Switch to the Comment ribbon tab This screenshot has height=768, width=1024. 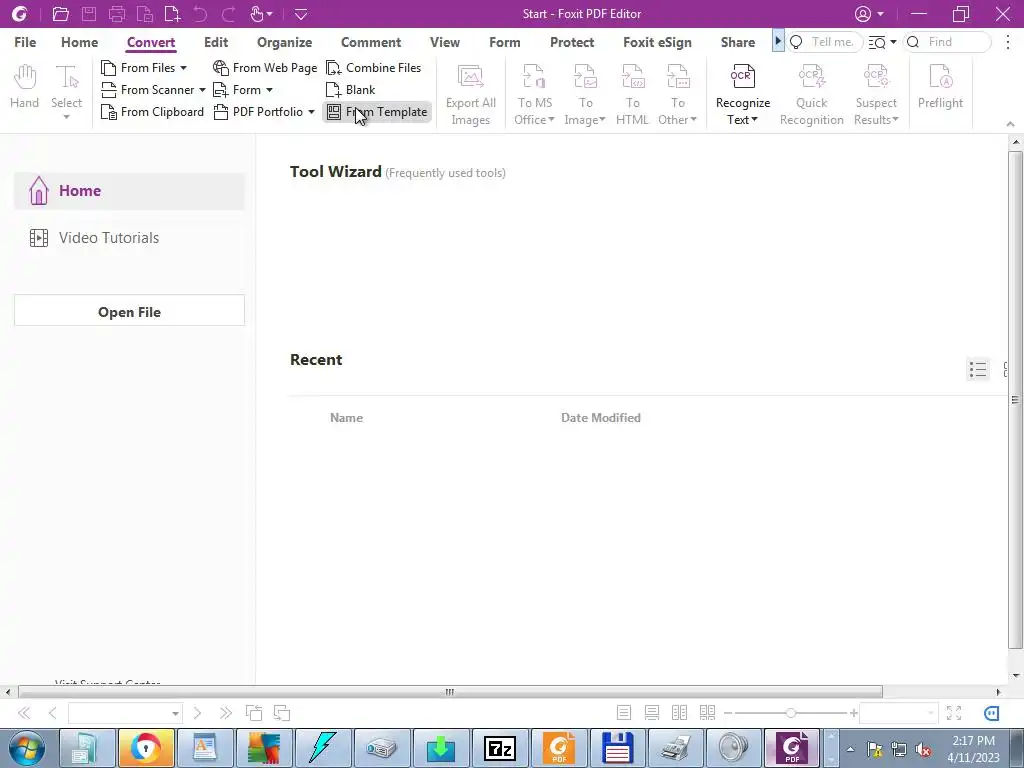coord(371,42)
